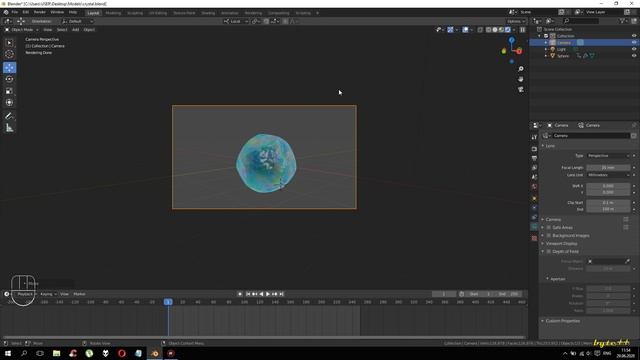Open the Tool properties tab

(534, 138)
